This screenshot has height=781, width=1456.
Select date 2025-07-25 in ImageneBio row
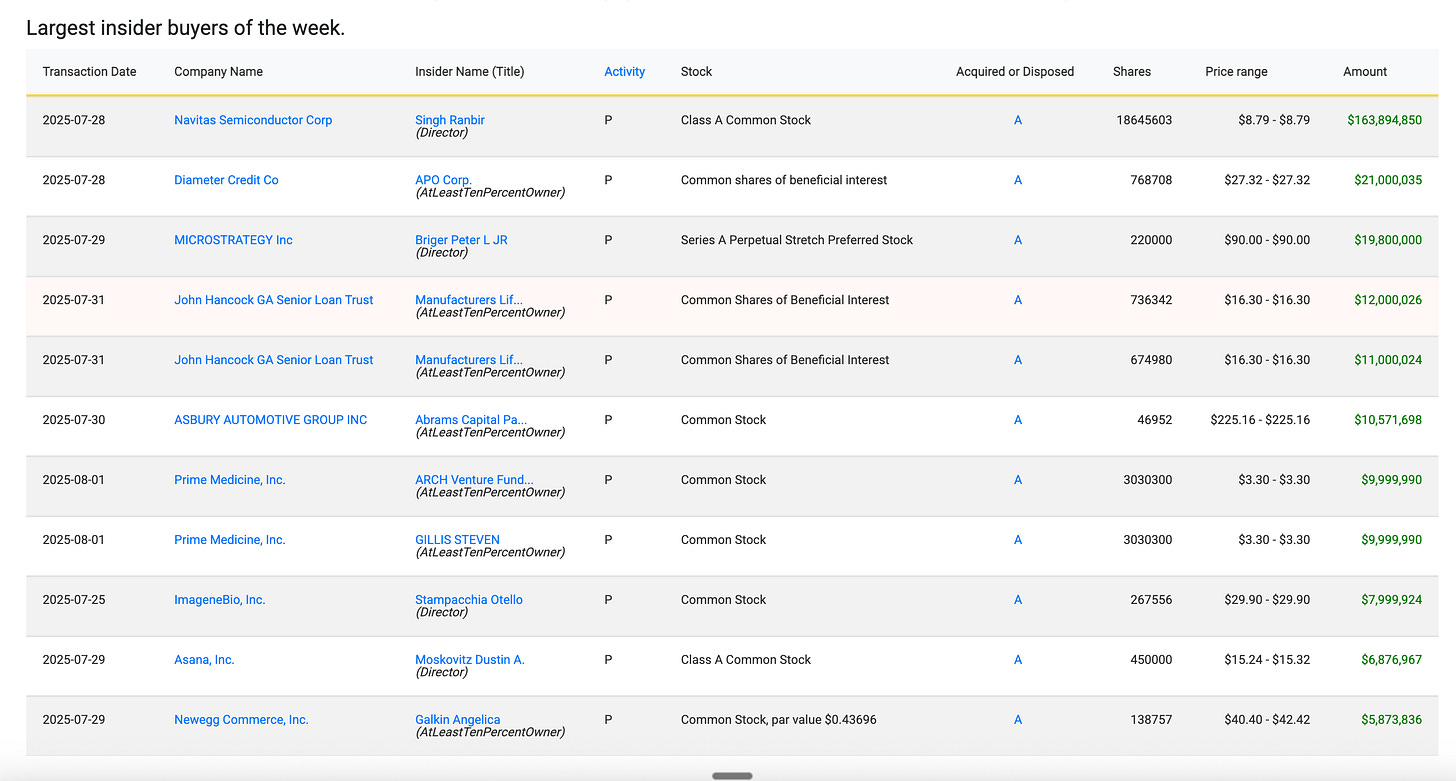[x=73, y=600]
